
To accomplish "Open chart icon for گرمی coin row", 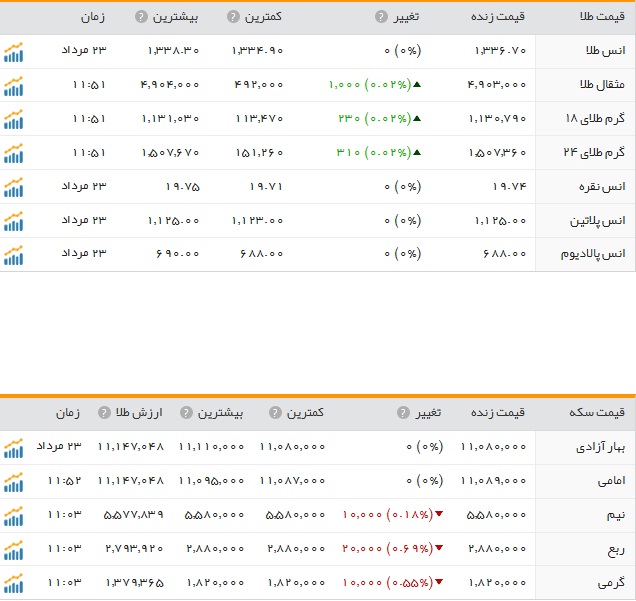I will click(x=13, y=584).
